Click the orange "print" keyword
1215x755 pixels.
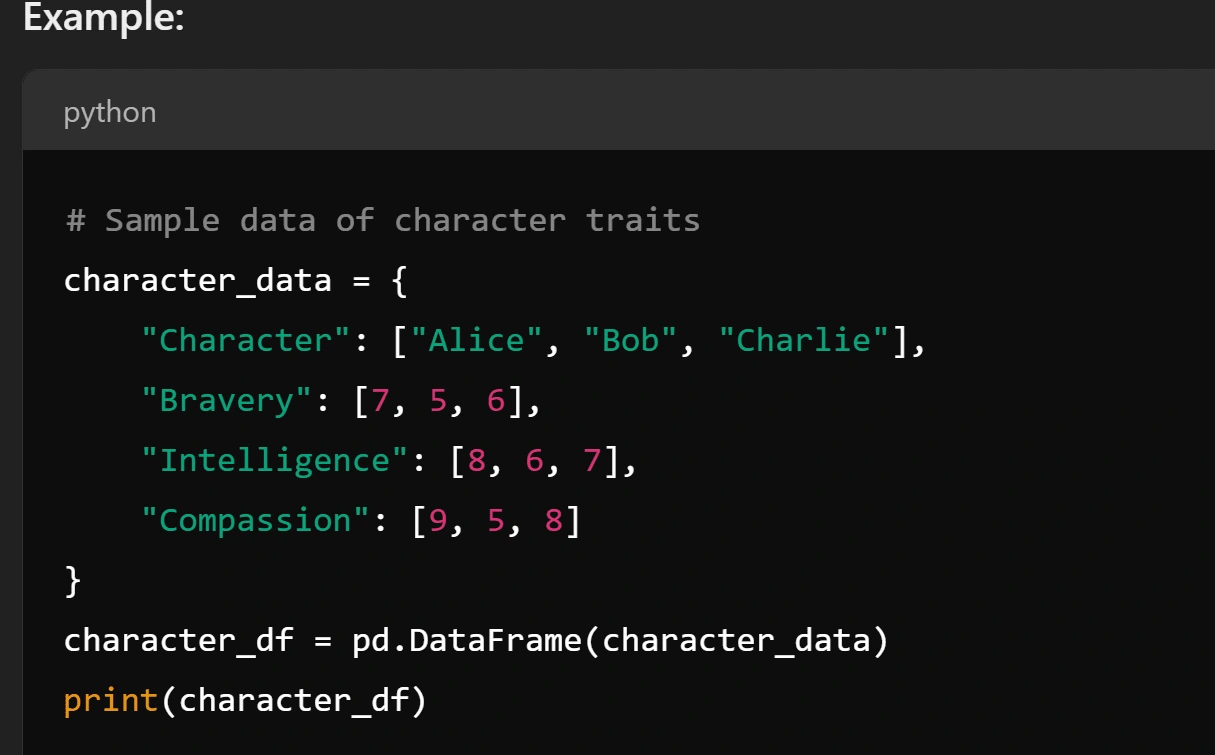click(111, 700)
